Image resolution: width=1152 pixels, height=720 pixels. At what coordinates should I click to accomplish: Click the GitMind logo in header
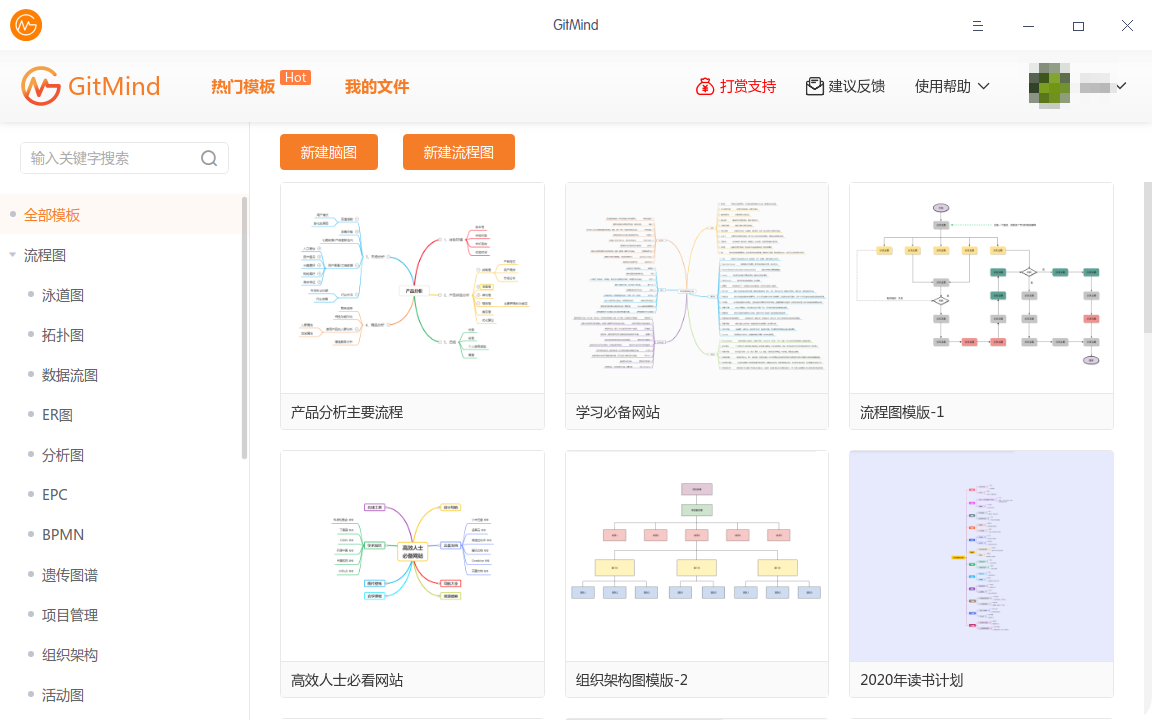[91, 86]
